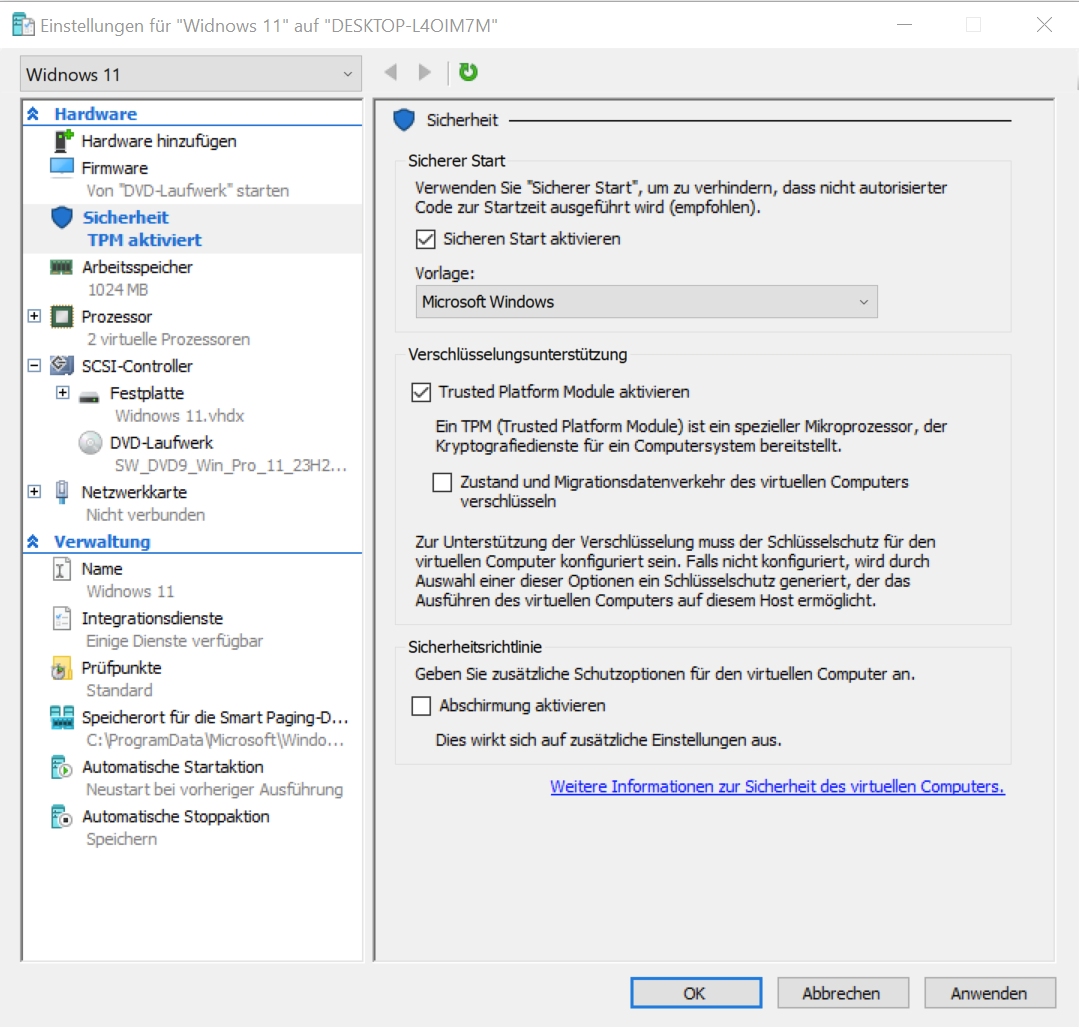Click the Hardware hinzufügen icon
Viewport: 1079px width, 1027px height.
tap(63, 141)
